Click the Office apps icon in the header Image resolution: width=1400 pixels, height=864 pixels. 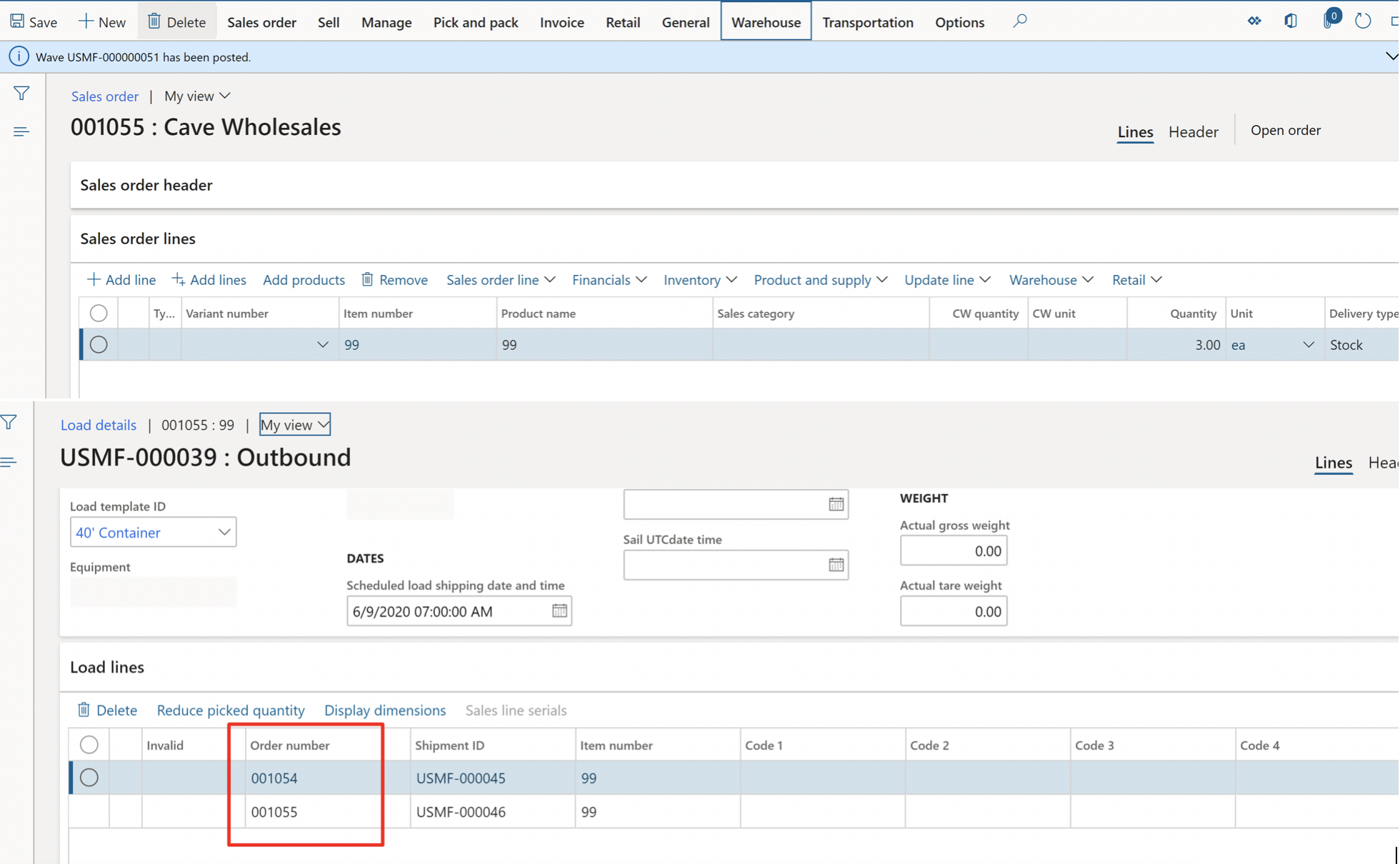1291,21
